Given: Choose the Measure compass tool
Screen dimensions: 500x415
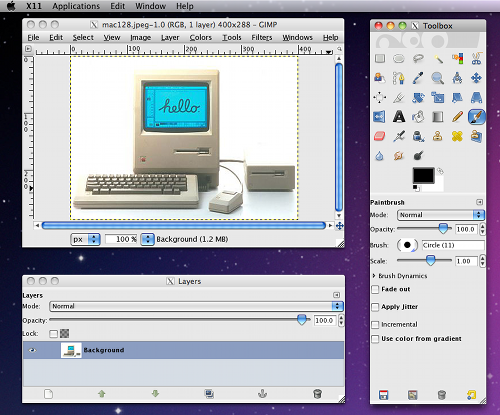Looking at the screenshot, I should pos(457,78).
